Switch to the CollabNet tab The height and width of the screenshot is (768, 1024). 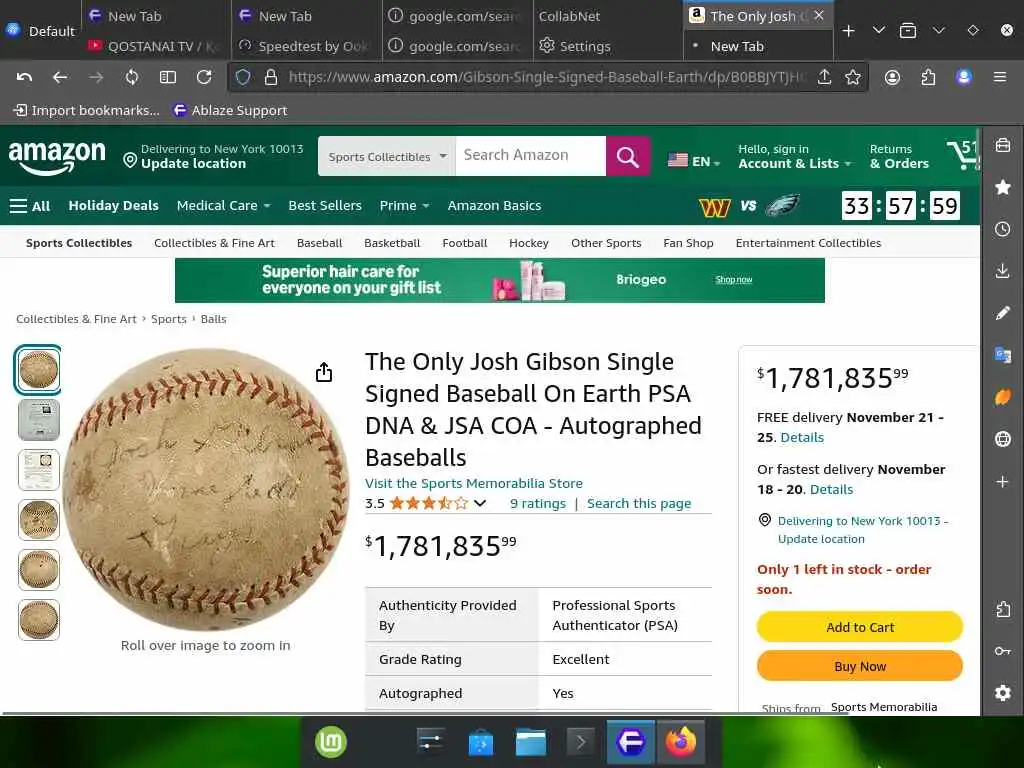coord(608,16)
